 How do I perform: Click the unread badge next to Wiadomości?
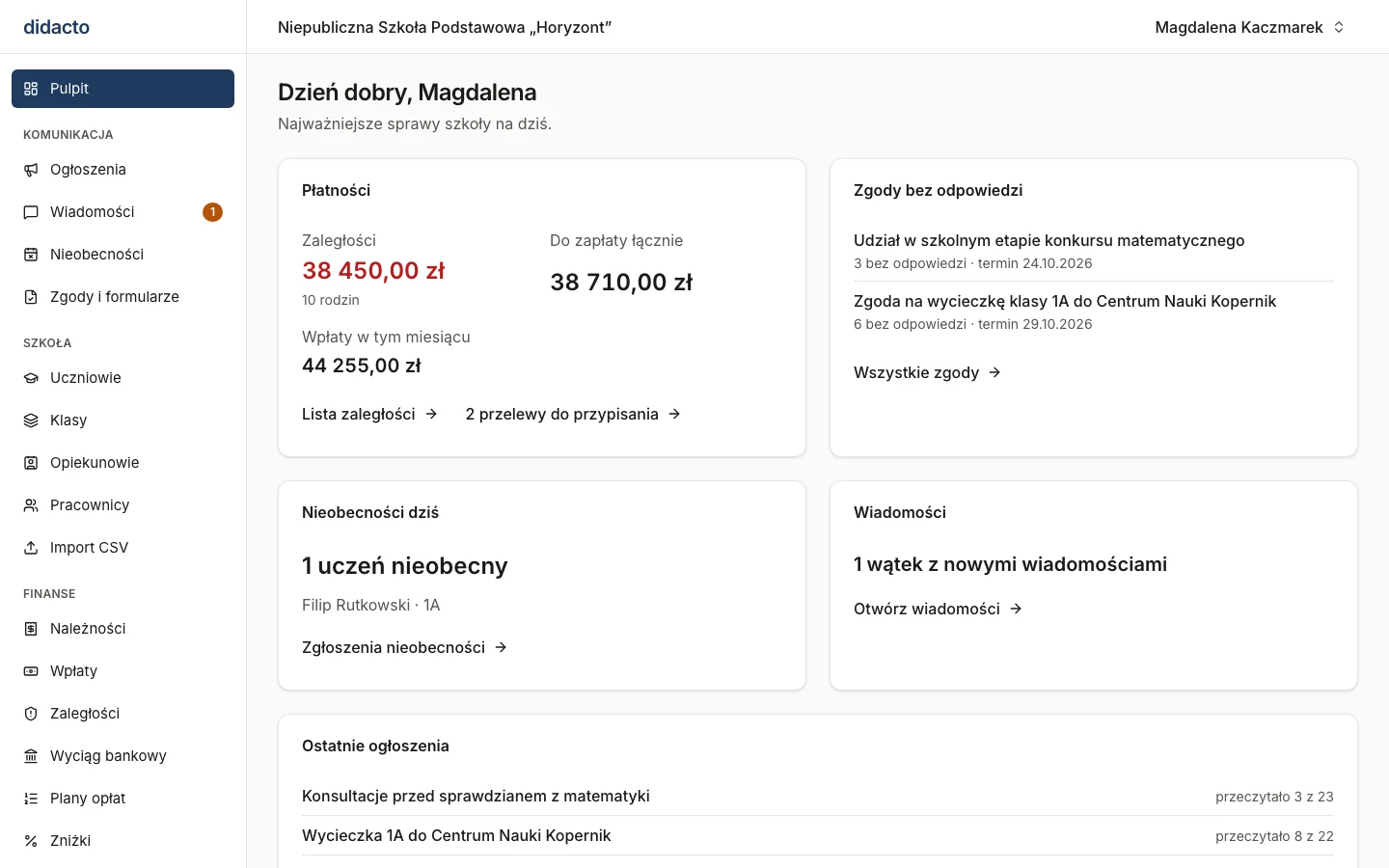click(213, 212)
